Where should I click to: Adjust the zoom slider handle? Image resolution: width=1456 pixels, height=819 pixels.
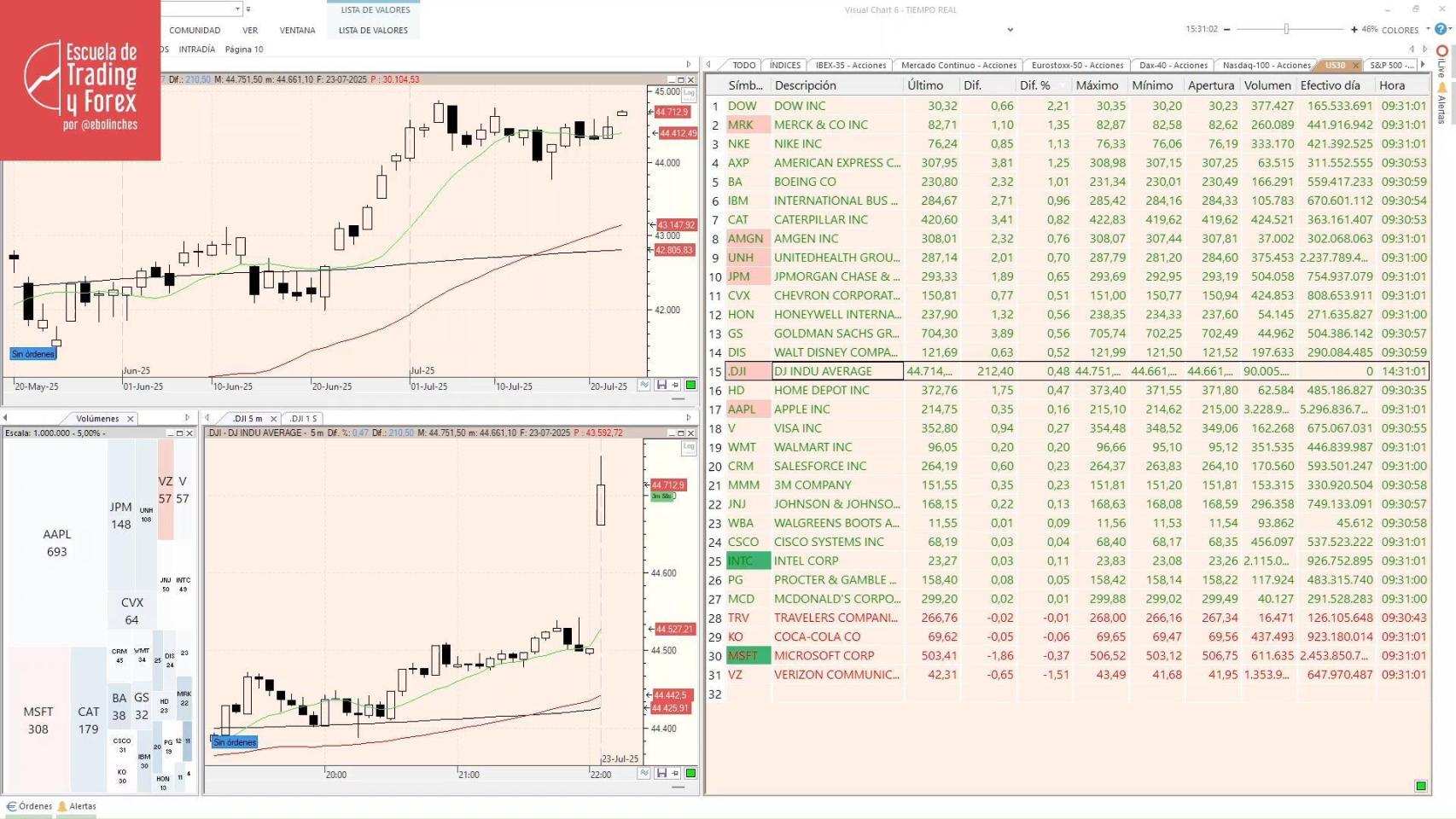(1286, 29)
